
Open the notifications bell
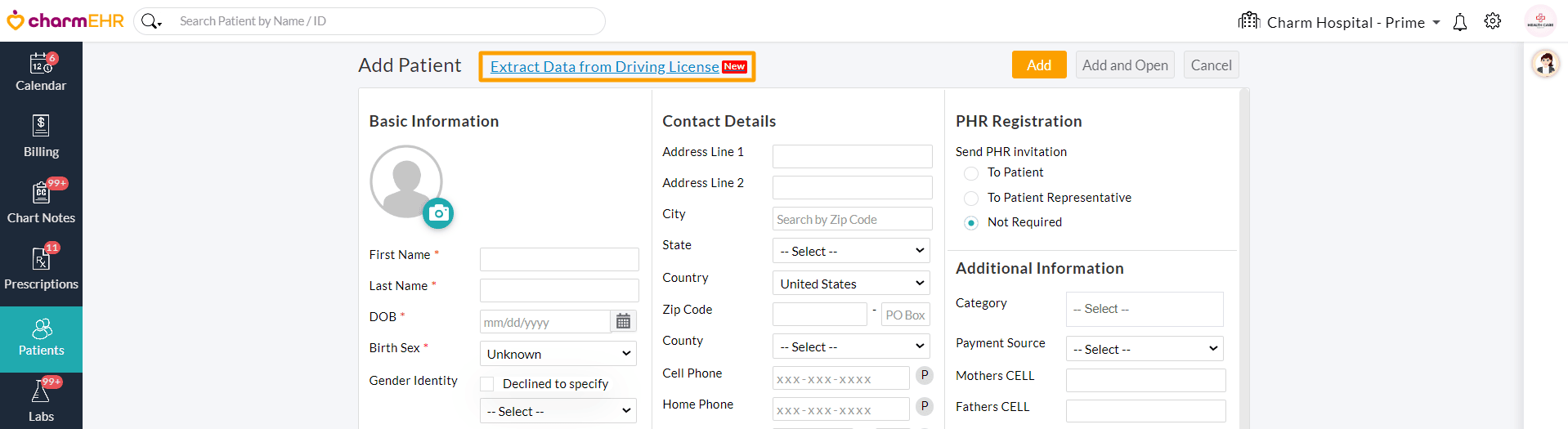(x=1460, y=22)
